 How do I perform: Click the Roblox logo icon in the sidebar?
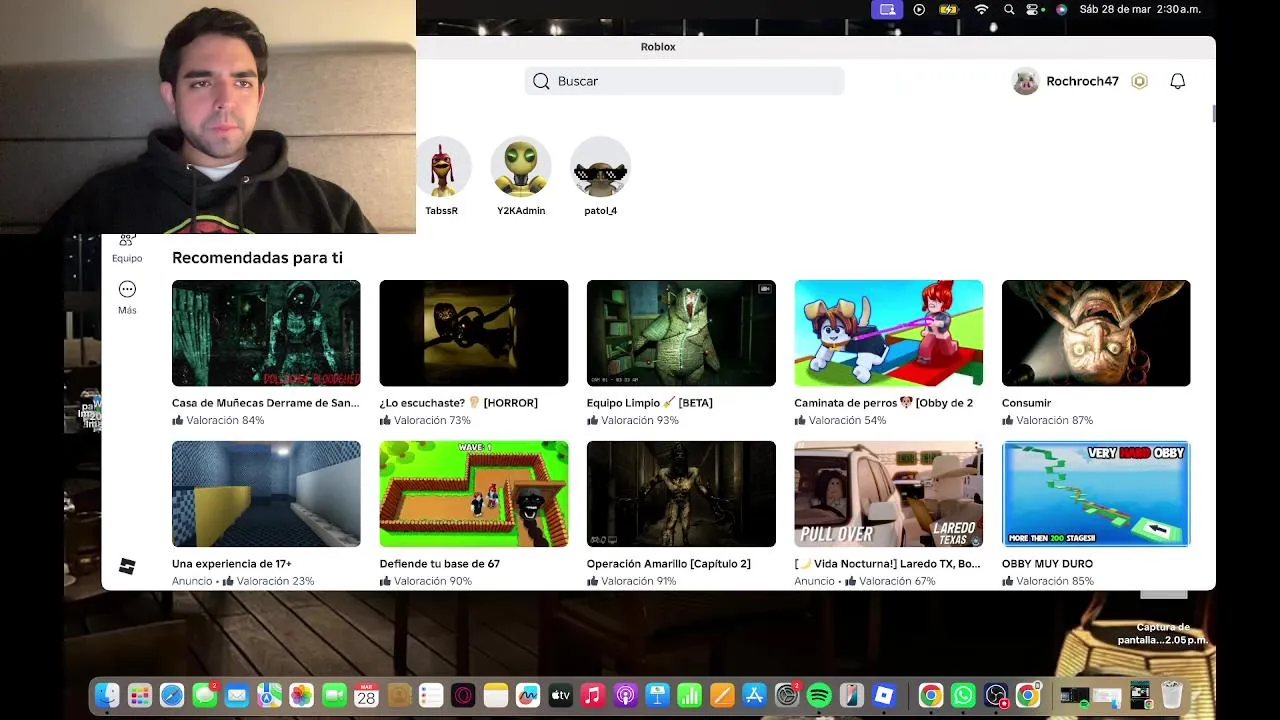[127, 566]
